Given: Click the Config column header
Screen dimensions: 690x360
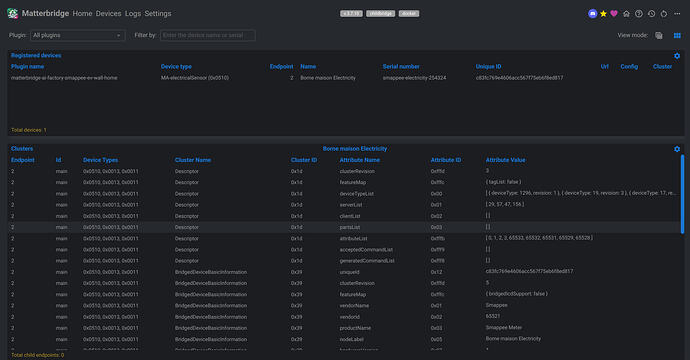Looking at the screenshot, I should click(x=629, y=66).
